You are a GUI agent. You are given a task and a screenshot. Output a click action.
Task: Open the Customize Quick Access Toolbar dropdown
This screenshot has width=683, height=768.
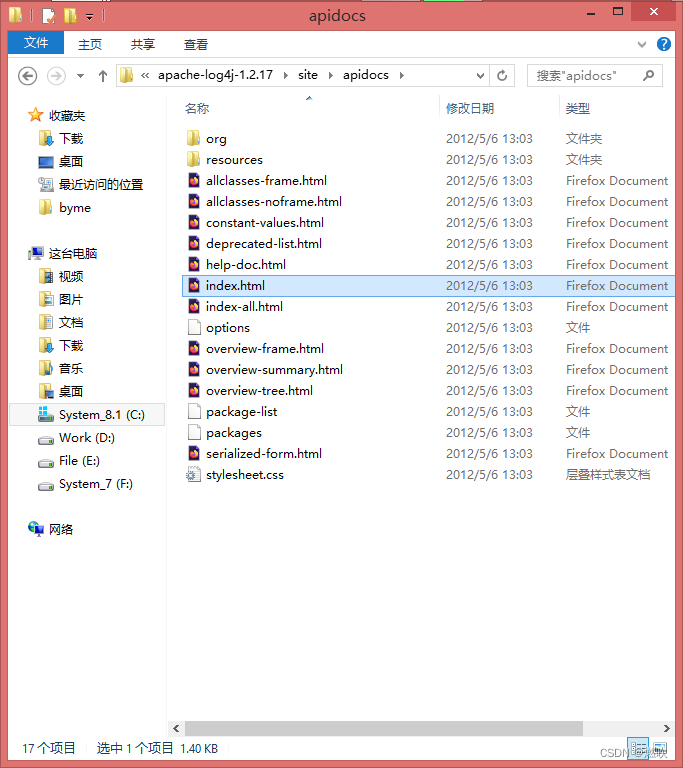(90, 17)
